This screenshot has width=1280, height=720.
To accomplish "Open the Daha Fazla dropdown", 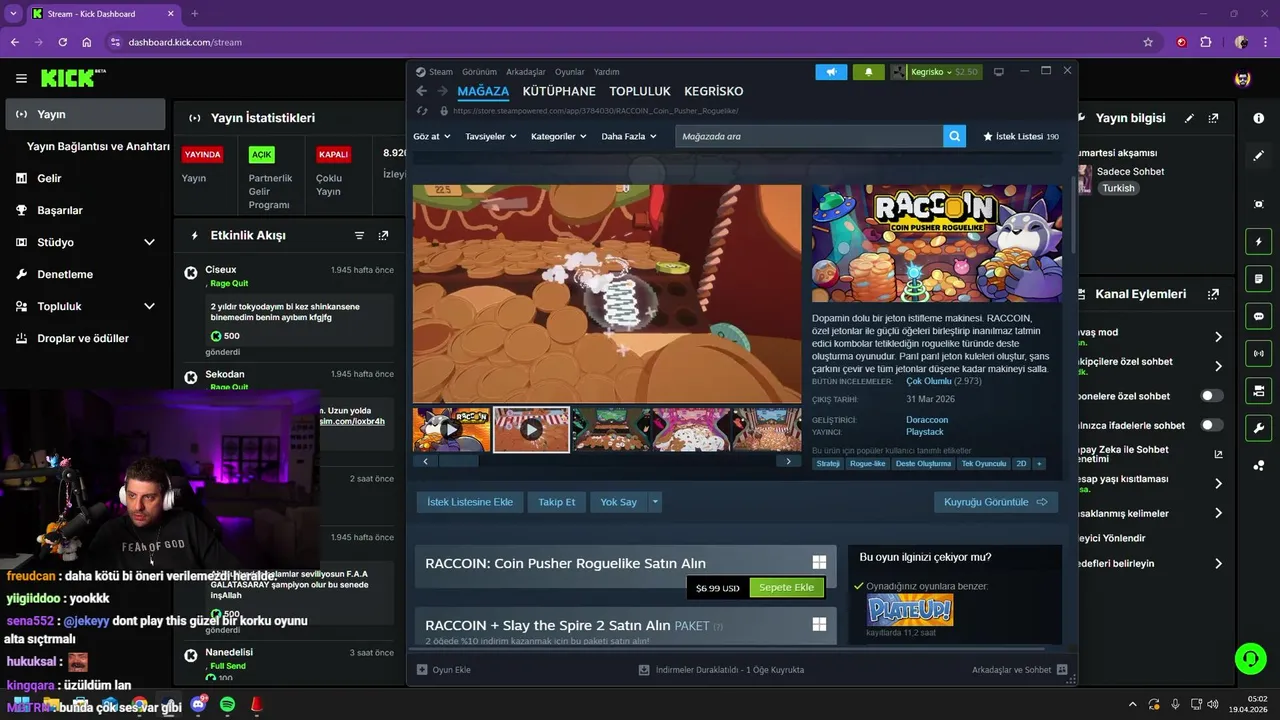I will (x=629, y=136).
